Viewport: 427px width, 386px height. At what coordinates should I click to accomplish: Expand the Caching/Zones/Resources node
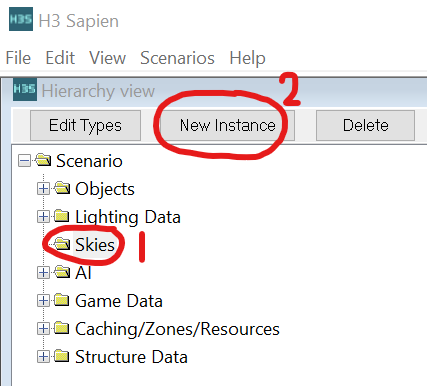pyautogui.click(x=43, y=329)
